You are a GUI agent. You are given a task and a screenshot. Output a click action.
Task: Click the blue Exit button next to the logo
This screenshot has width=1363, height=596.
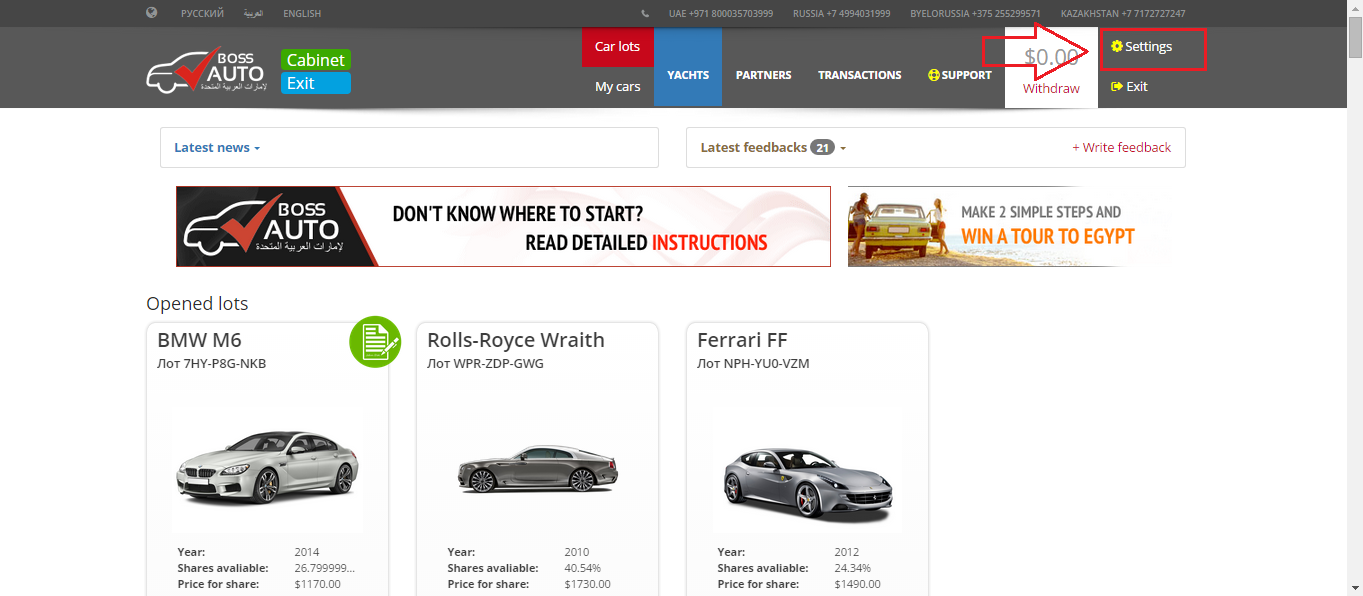point(316,83)
